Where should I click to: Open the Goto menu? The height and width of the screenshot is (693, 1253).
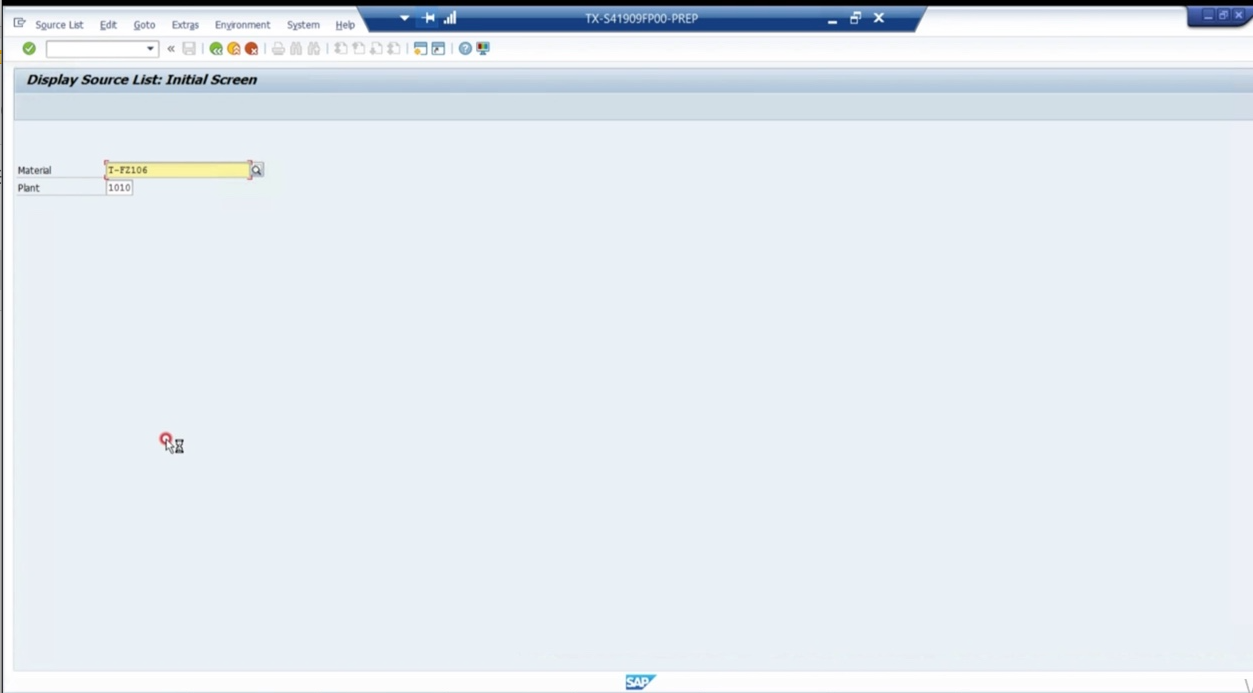point(144,25)
